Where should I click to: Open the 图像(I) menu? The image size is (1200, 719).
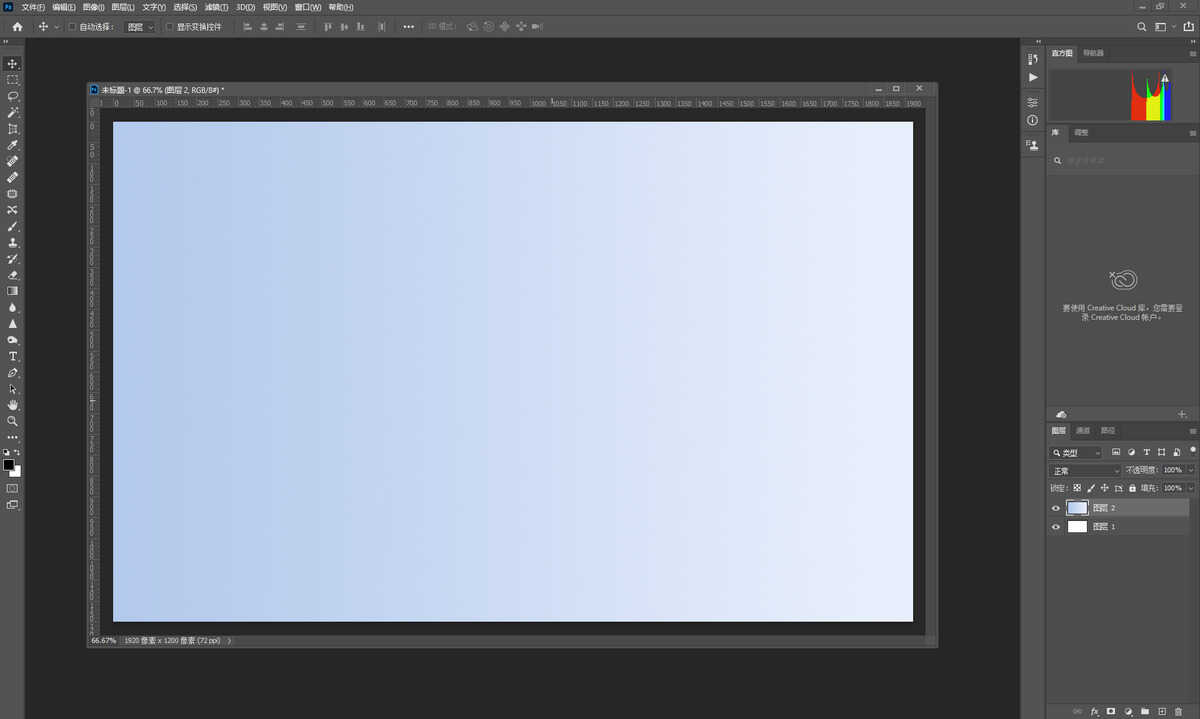pos(94,7)
